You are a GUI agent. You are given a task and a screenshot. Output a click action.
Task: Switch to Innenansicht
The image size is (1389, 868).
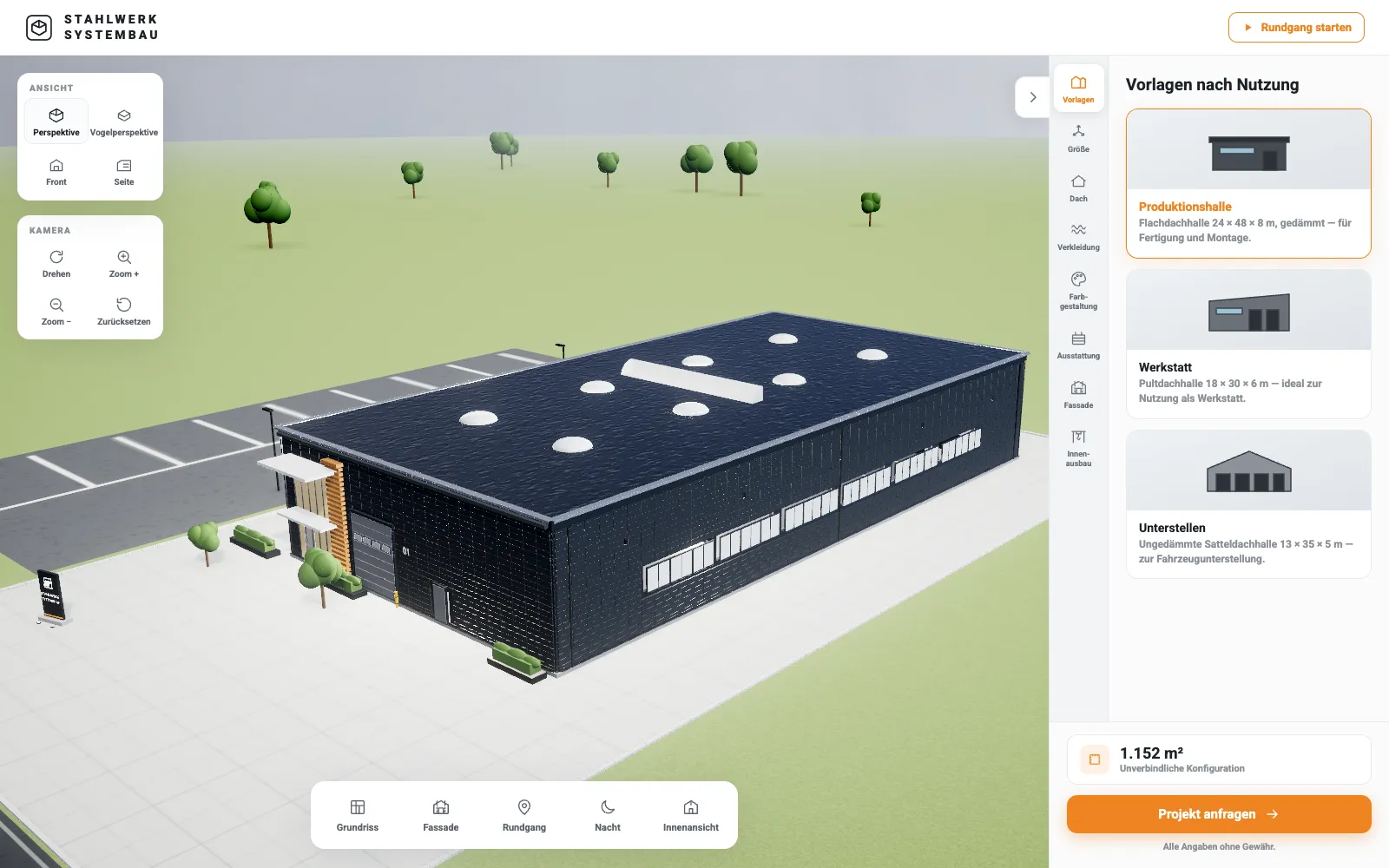click(691, 815)
